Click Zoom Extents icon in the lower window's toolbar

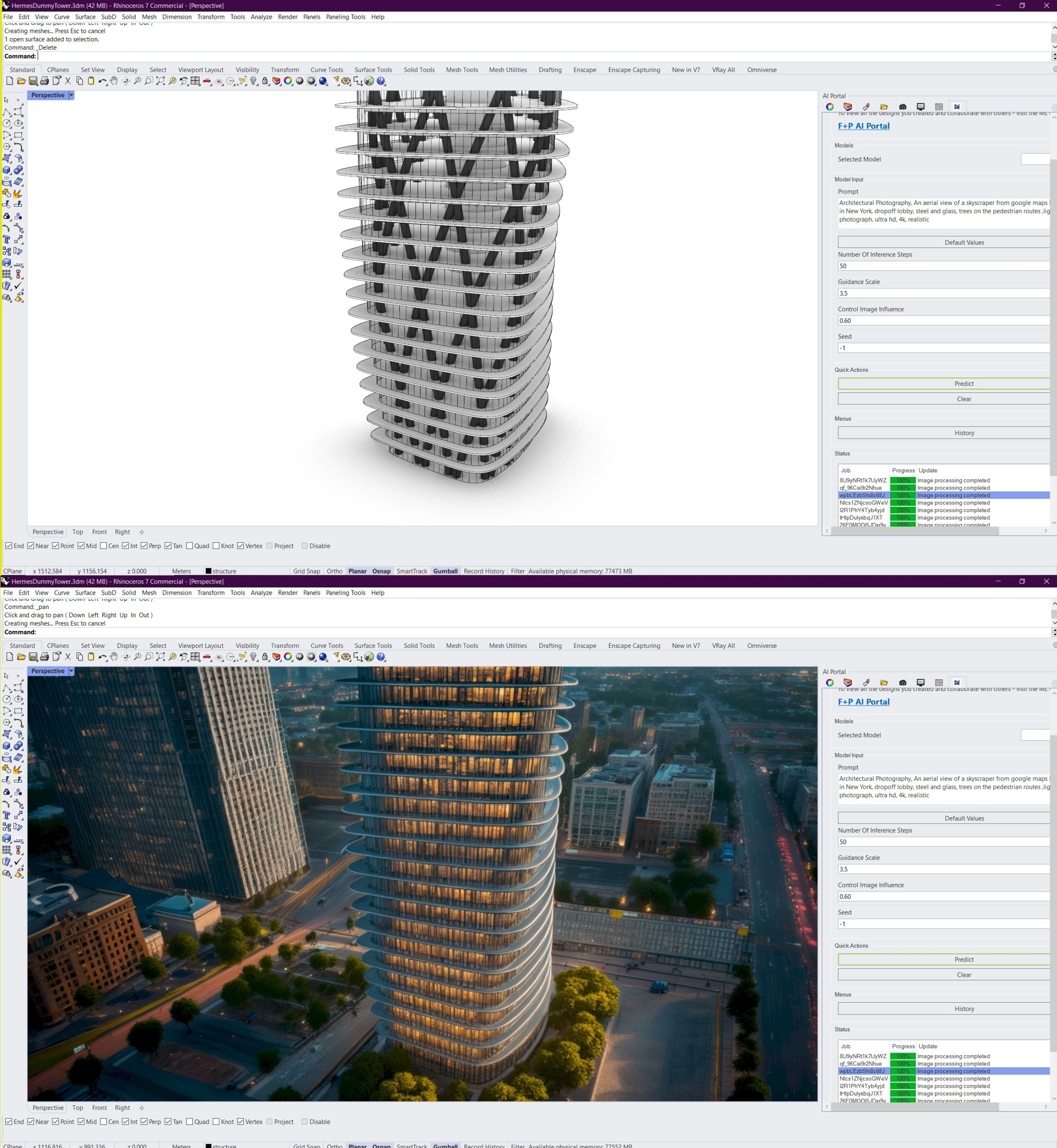(x=161, y=657)
